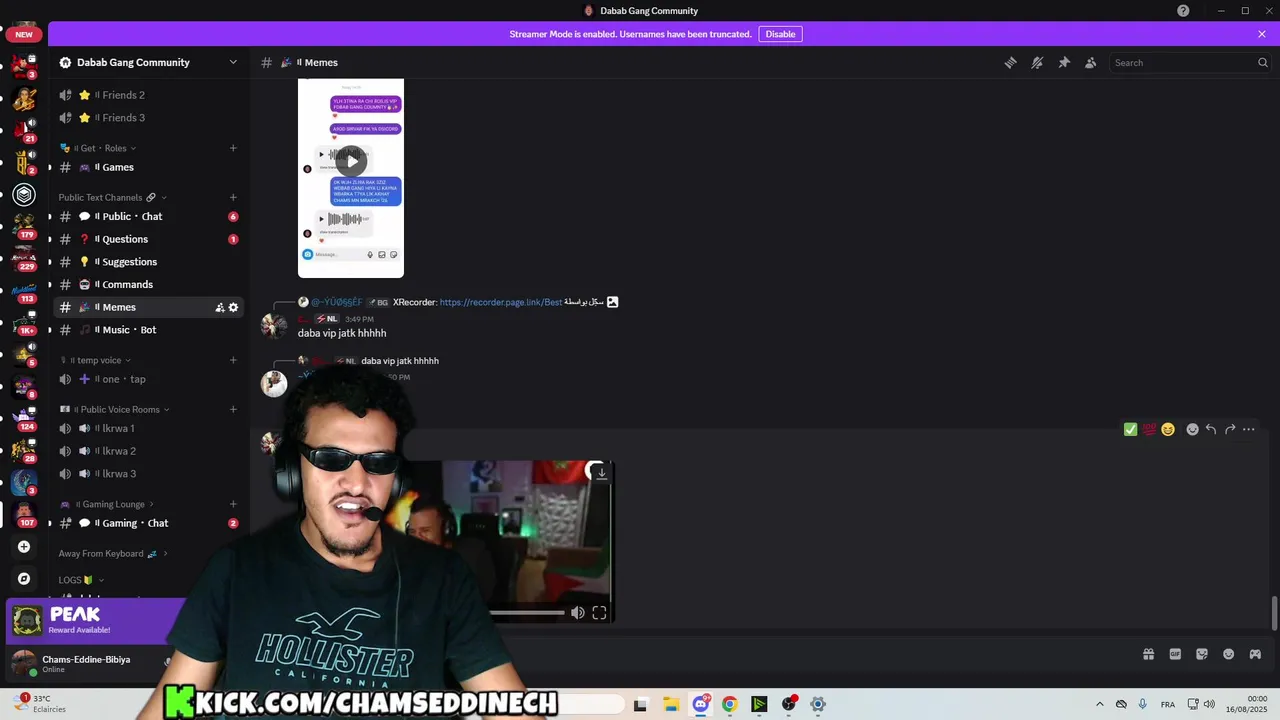Add a Server plus button
The width and height of the screenshot is (1280, 720).
tap(24, 547)
